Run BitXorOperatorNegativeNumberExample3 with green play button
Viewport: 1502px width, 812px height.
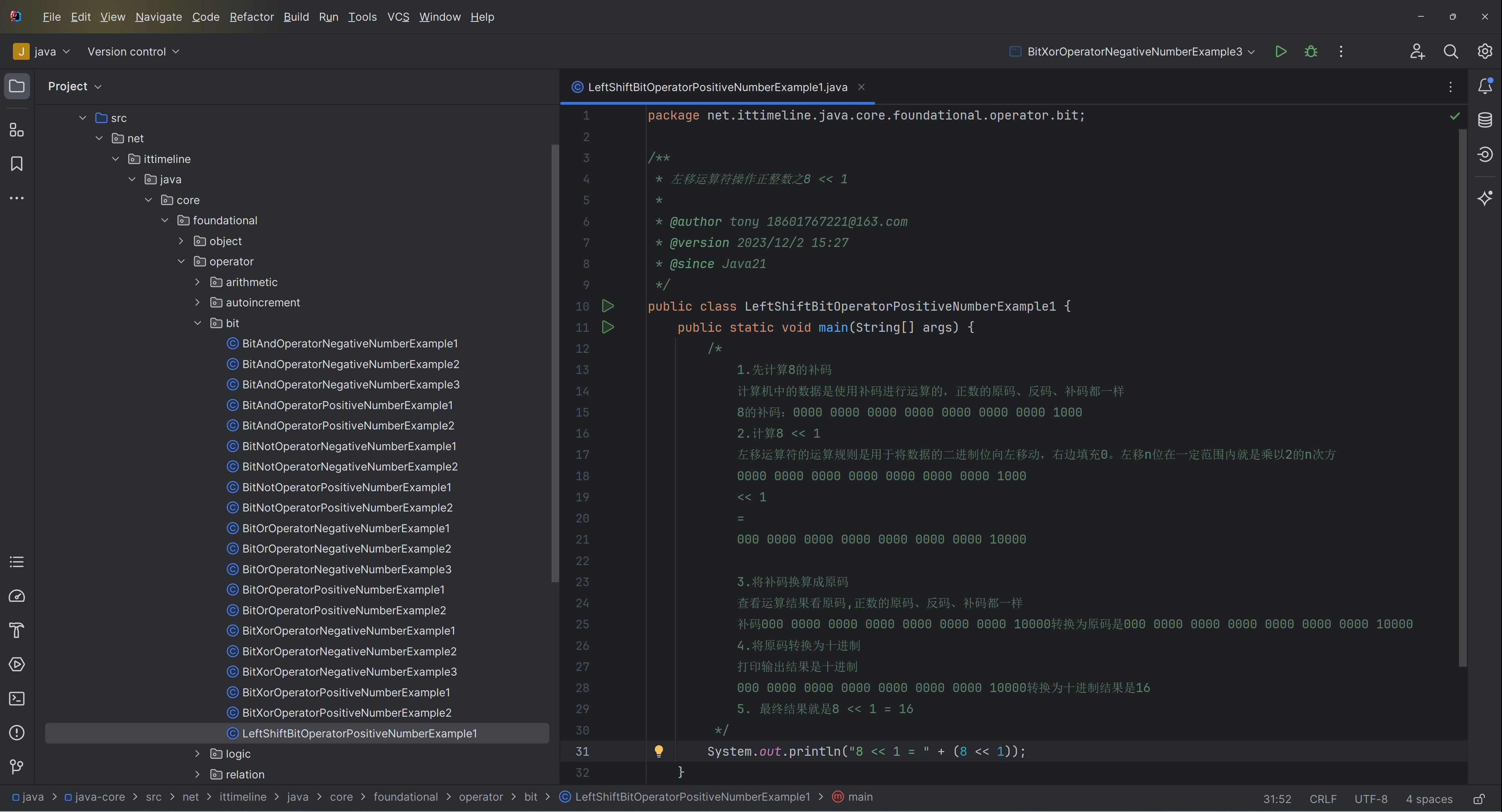(1281, 51)
